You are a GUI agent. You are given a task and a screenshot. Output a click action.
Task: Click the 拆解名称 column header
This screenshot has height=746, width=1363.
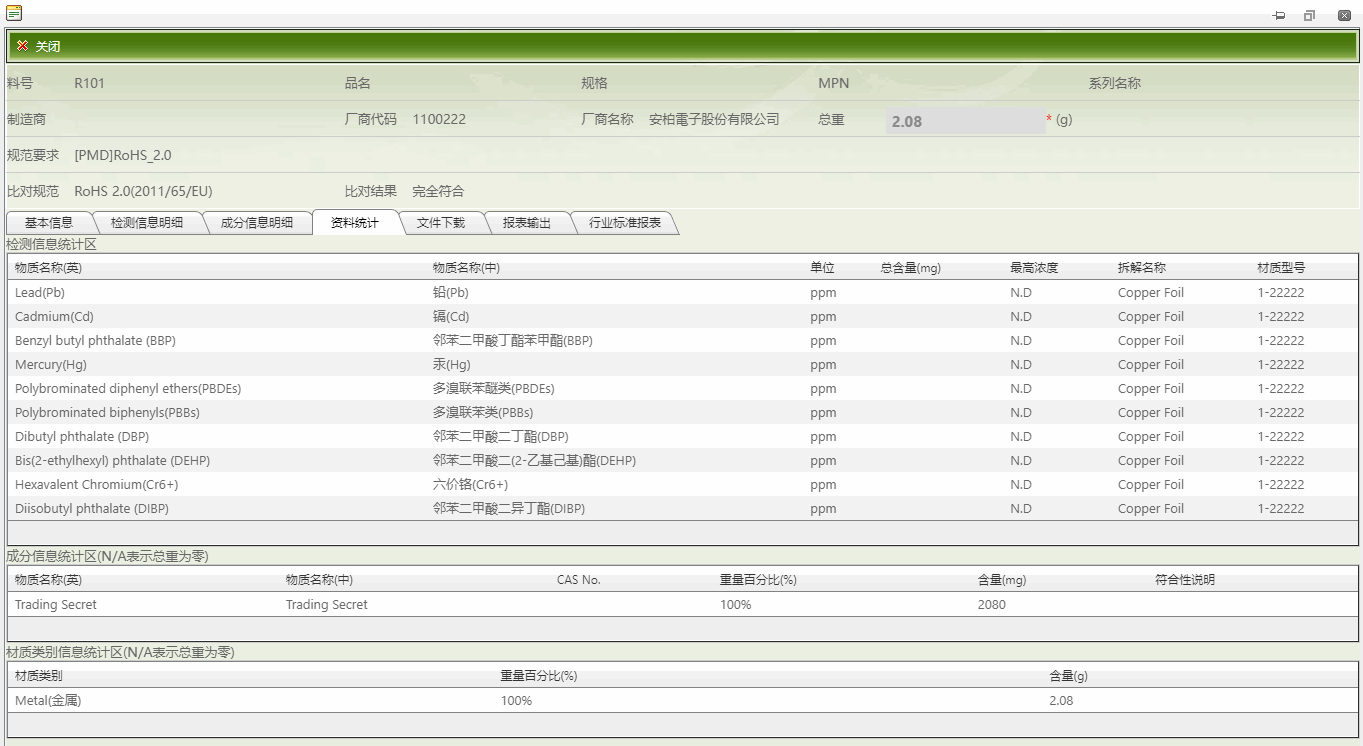[x=1142, y=268]
